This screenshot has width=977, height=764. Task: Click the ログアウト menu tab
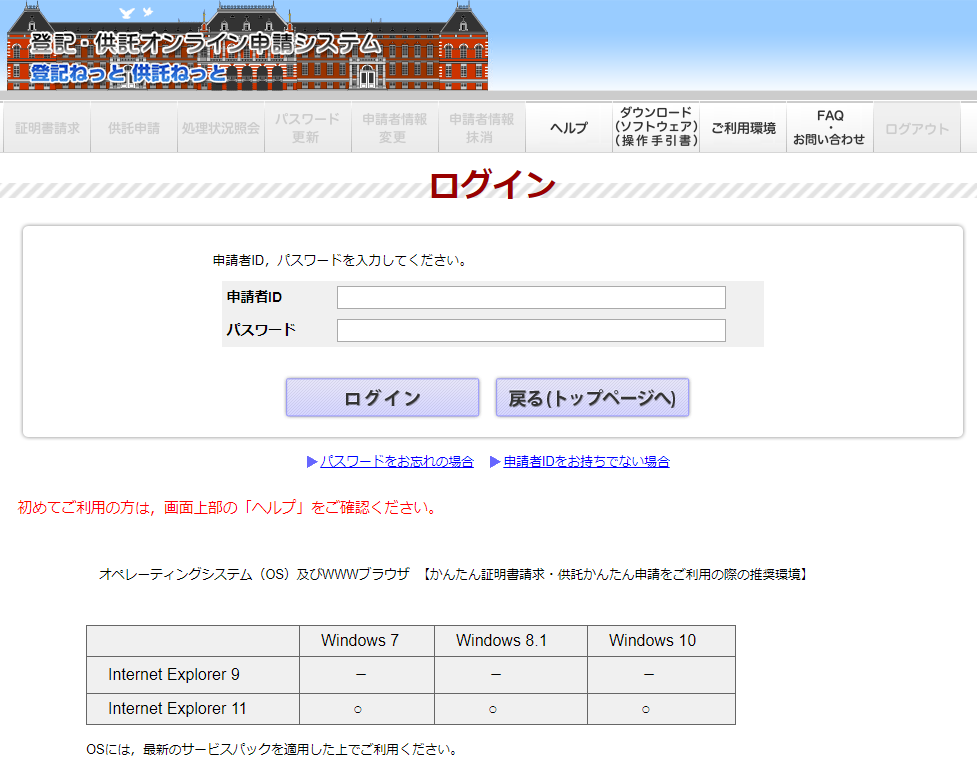pyautogui.click(x=917, y=128)
